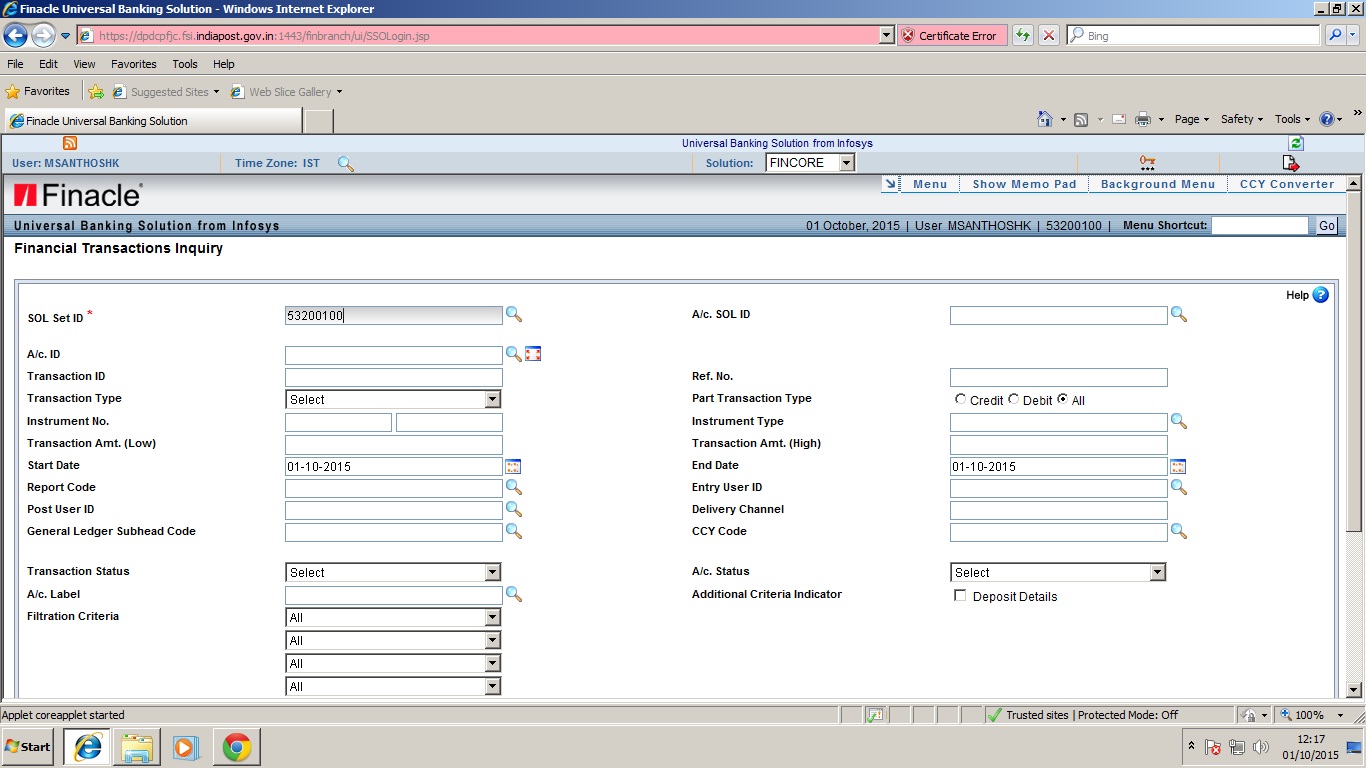The image size is (1366, 768).
Task: Open the CCY Code lookup magnifier
Action: (x=1178, y=532)
